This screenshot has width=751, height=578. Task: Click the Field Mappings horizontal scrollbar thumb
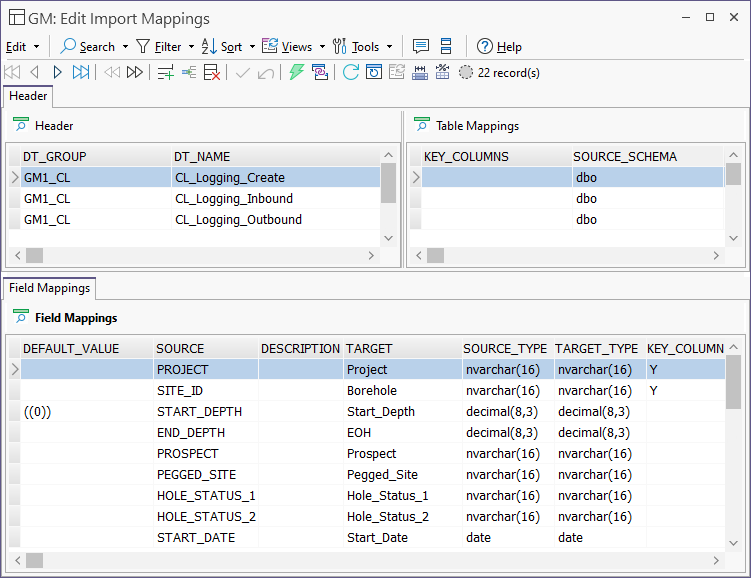[x=34, y=560]
